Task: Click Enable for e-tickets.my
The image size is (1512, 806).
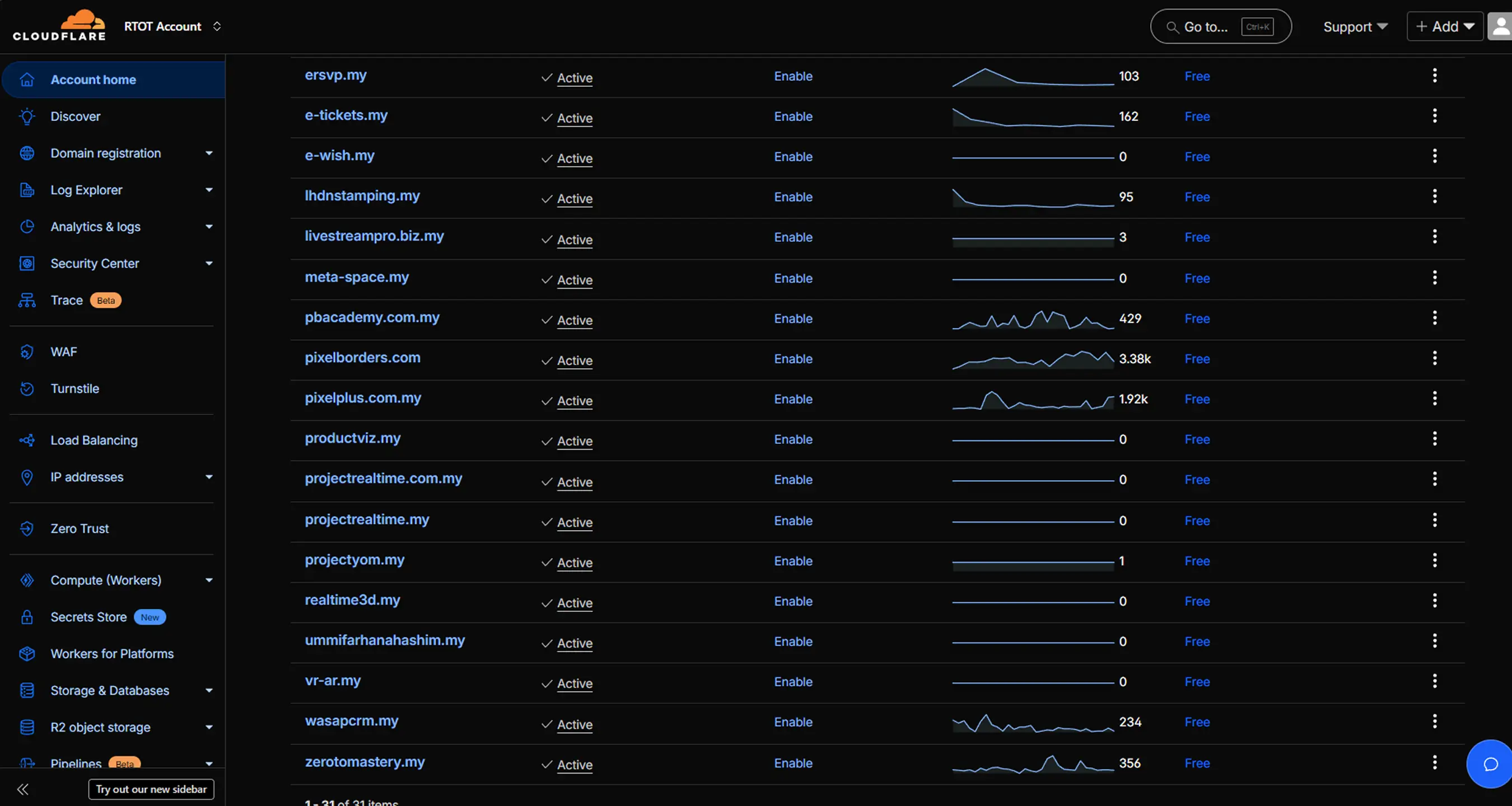Action: [x=793, y=116]
